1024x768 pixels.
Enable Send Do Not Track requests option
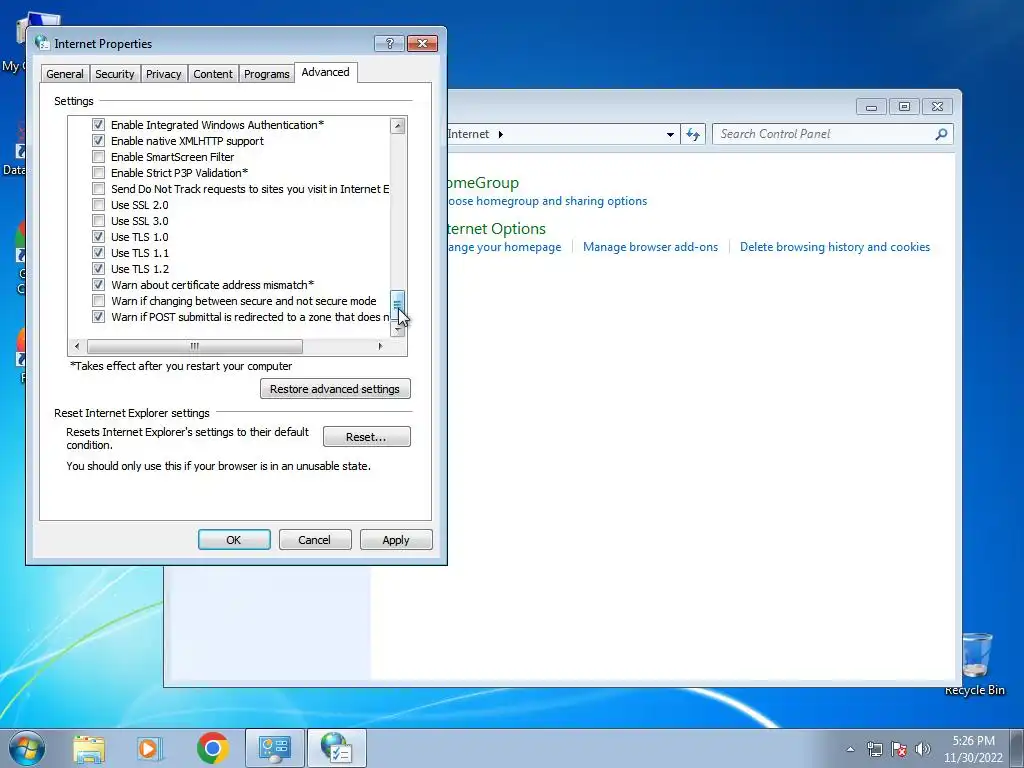coord(98,189)
